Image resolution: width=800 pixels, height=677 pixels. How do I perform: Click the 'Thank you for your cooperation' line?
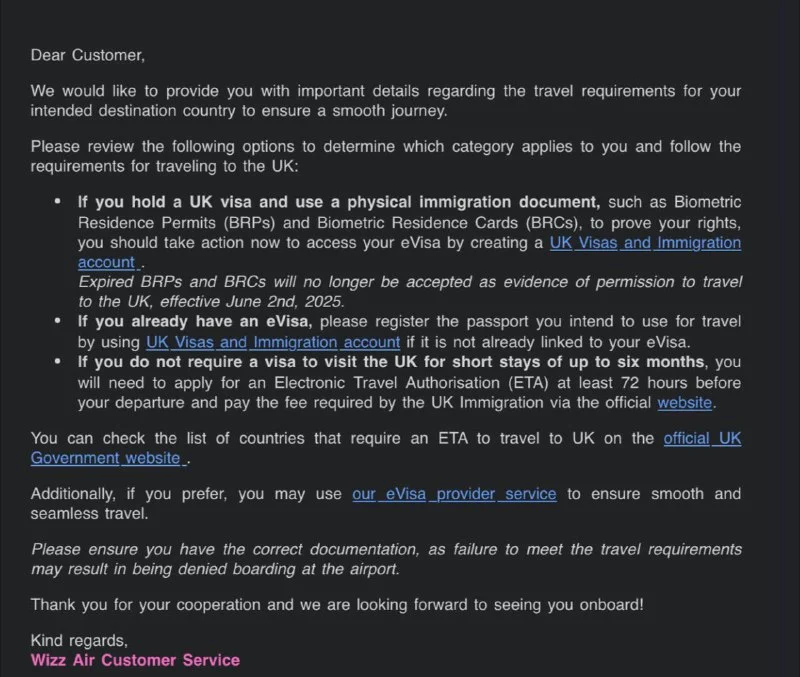tap(337, 604)
